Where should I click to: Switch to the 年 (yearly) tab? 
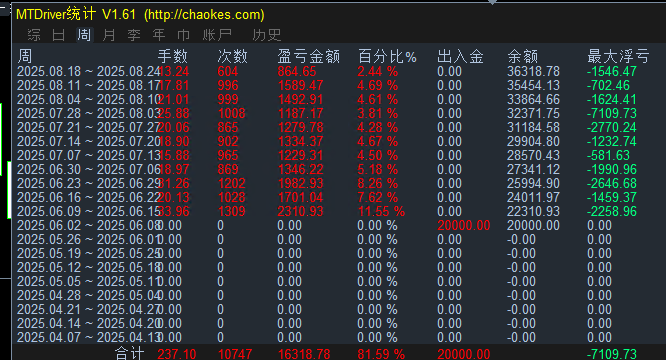[159, 35]
